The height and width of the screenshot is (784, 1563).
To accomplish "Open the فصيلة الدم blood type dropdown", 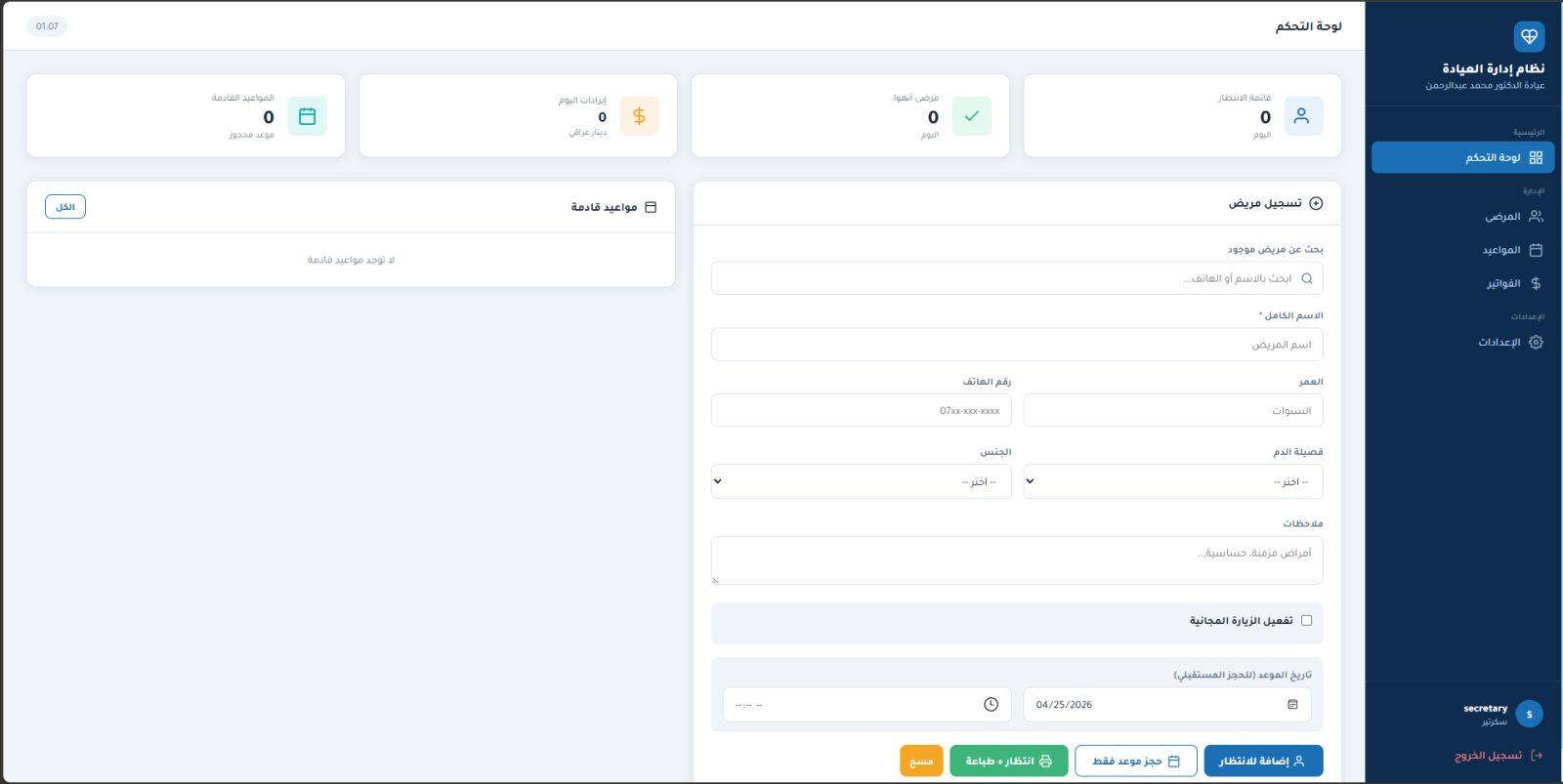I will pos(1173,481).
